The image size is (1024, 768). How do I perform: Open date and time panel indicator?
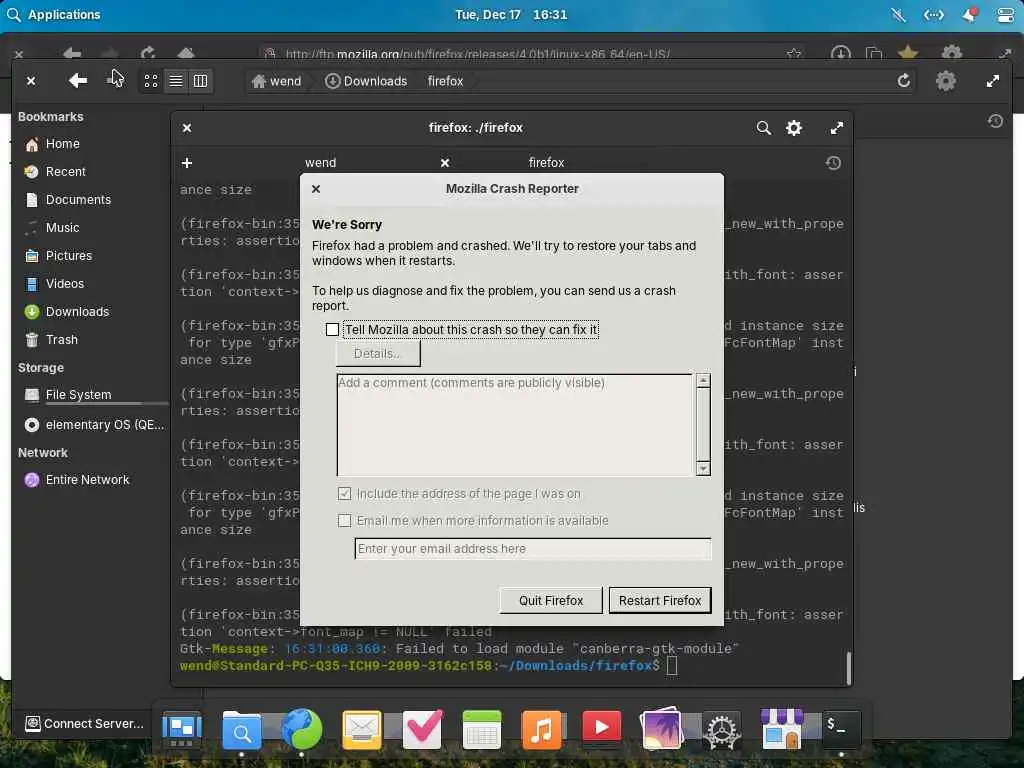(x=511, y=14)
